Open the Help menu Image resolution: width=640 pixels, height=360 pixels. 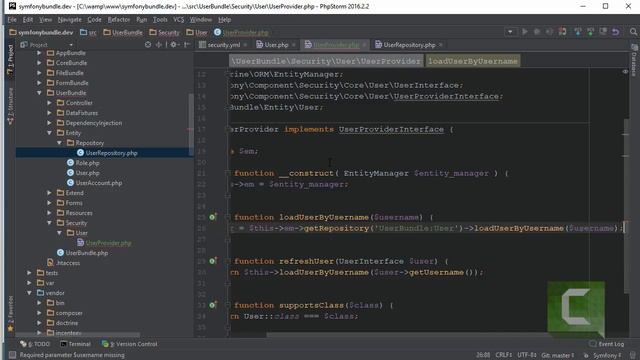[x=224, y=20]
